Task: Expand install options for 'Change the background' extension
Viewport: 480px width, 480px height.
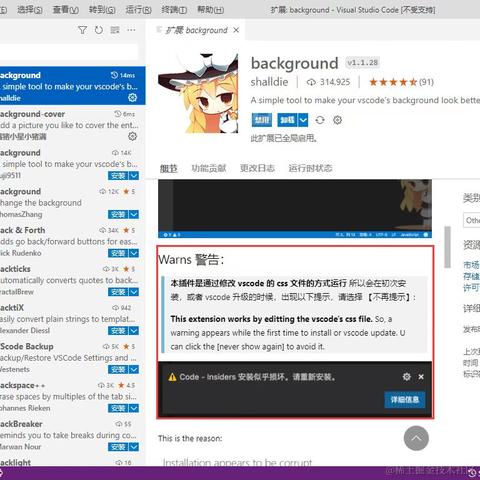Action: tap(134, 214)
